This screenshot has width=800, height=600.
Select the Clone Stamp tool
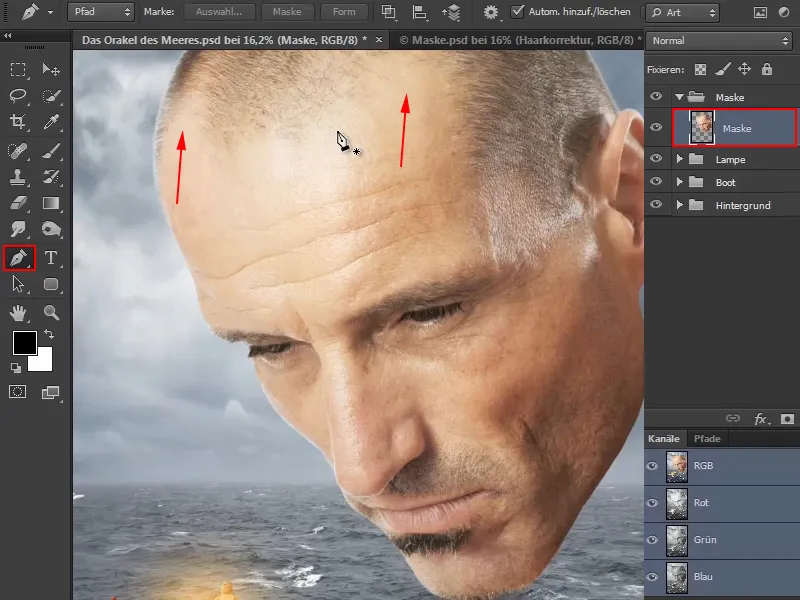pyautogui.click(x=18, y=177)
